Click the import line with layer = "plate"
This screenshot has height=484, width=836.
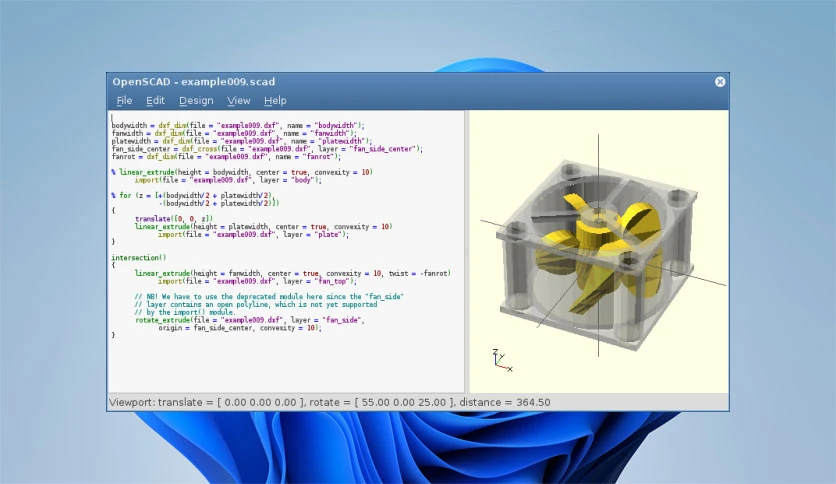coord(253,234)
